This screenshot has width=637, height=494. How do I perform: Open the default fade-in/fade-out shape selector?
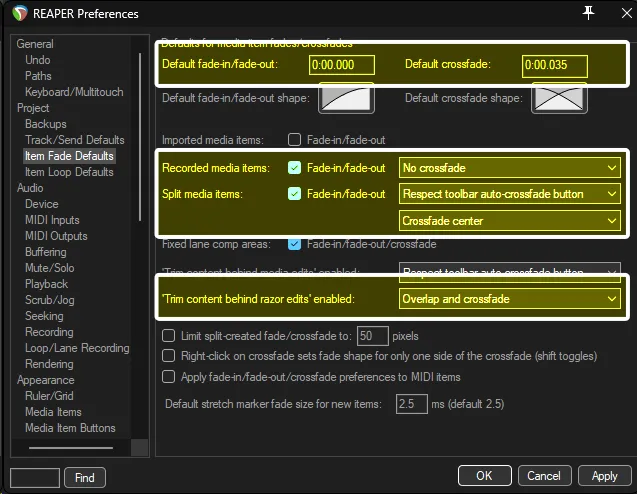346,98
